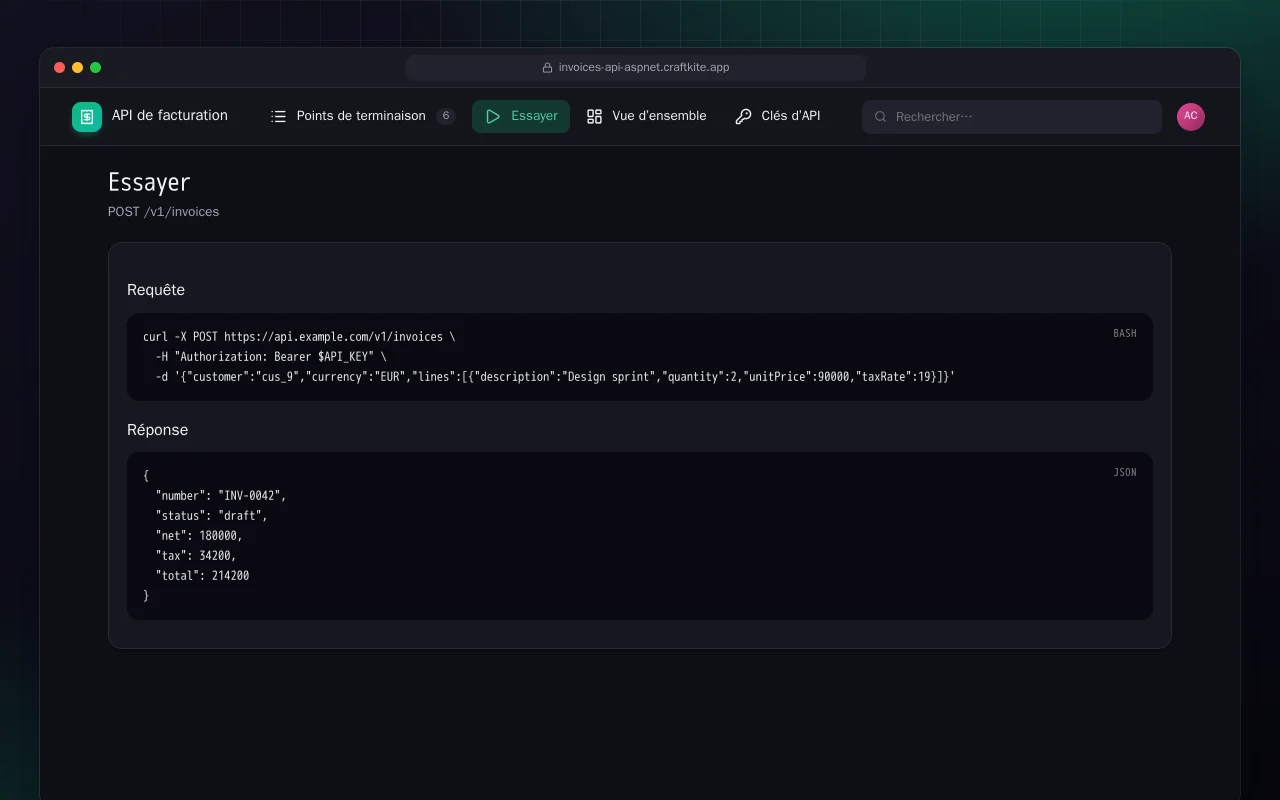Focus the Rechercher search field
1280x800 pixels.
tap(1012, 117)
